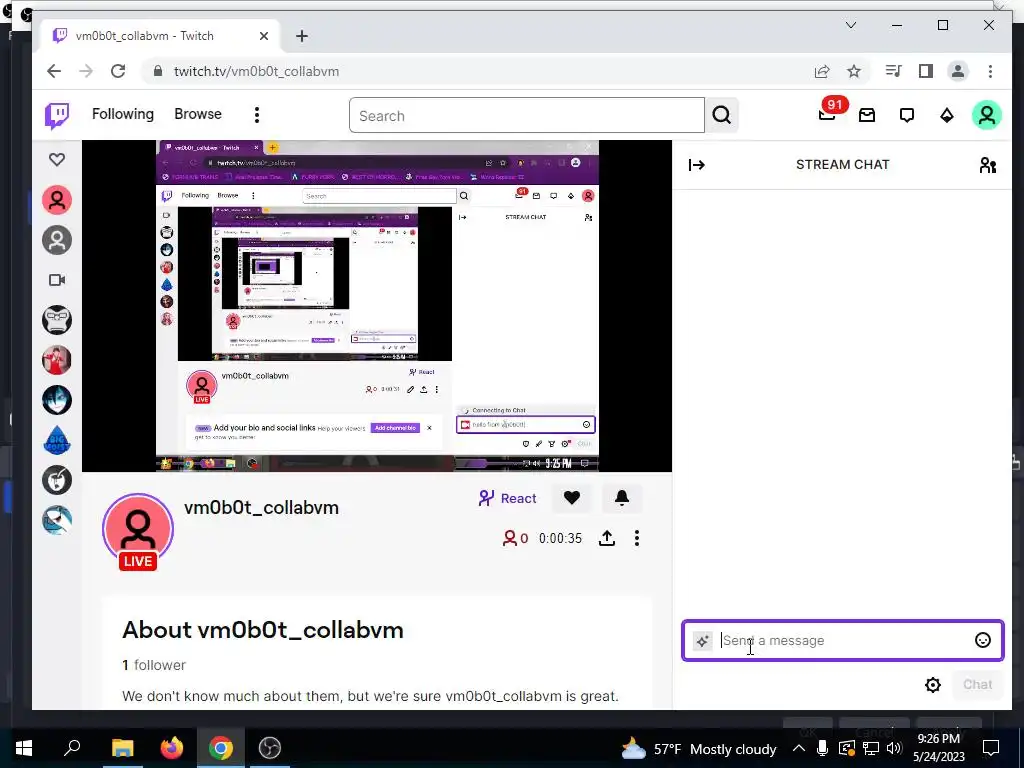Share this page from address bar

coord(822,71)
